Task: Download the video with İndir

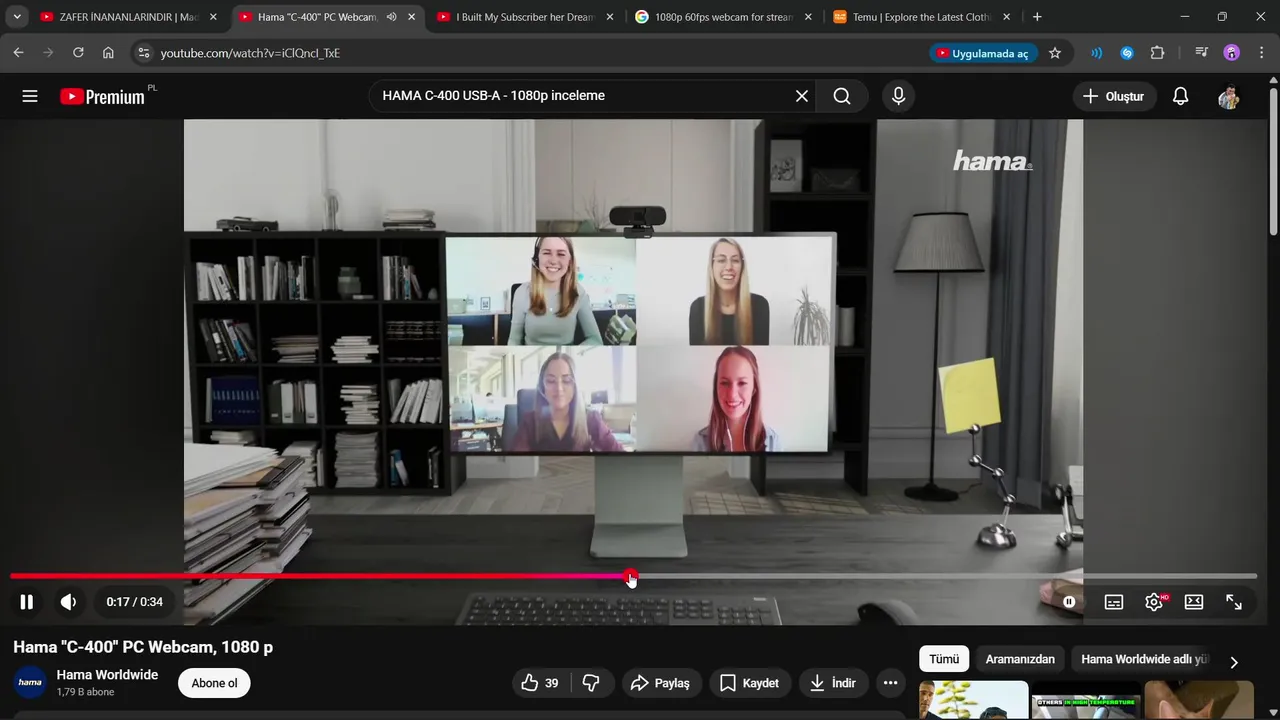Action: click(x=833, y=683)
